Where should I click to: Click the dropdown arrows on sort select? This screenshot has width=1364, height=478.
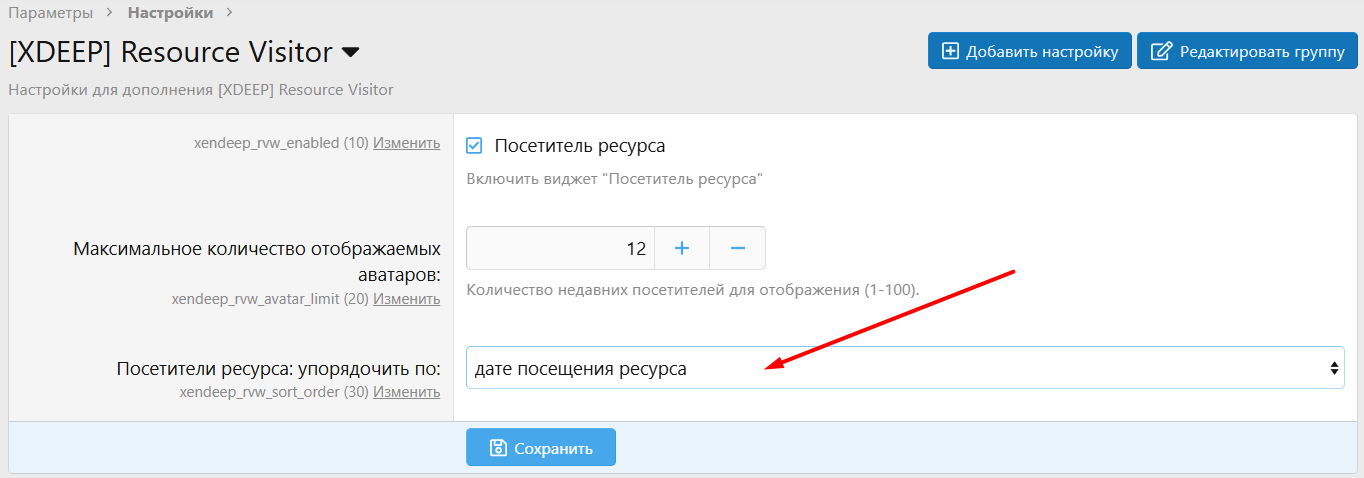coord(1334,368)
